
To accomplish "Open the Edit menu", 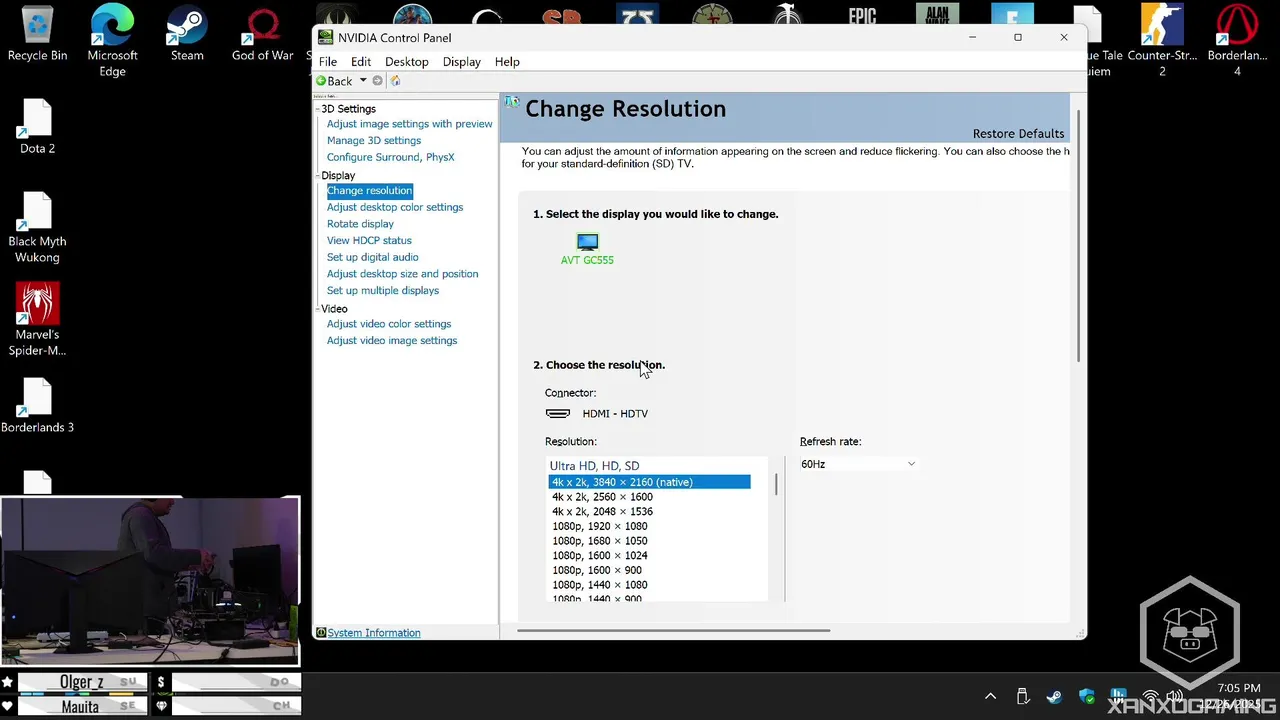I will (361, 61).
